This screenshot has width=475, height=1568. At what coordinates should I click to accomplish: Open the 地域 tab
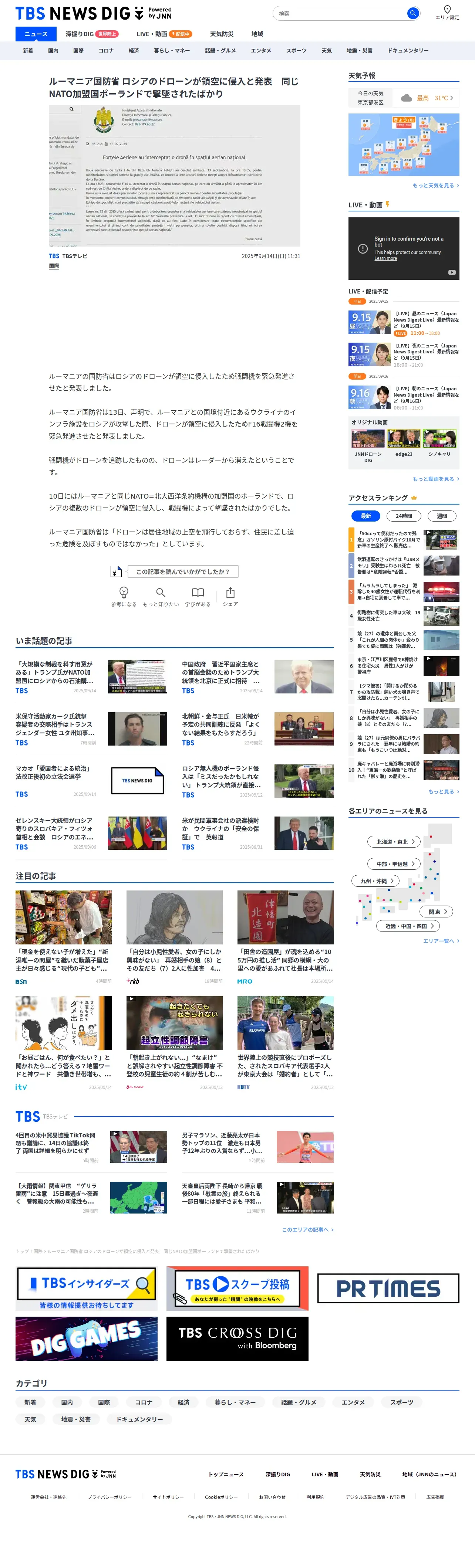(x=257, y=34)
